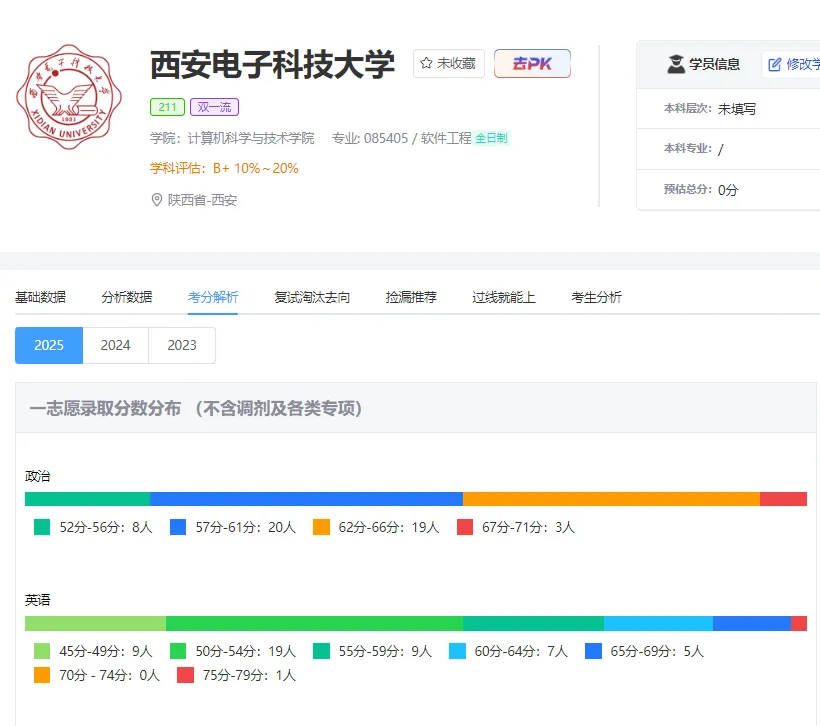Viewport: 820px width, 726px height.
Task: Click the orange 62分-66分 politics bar segment
Action: 611,499
